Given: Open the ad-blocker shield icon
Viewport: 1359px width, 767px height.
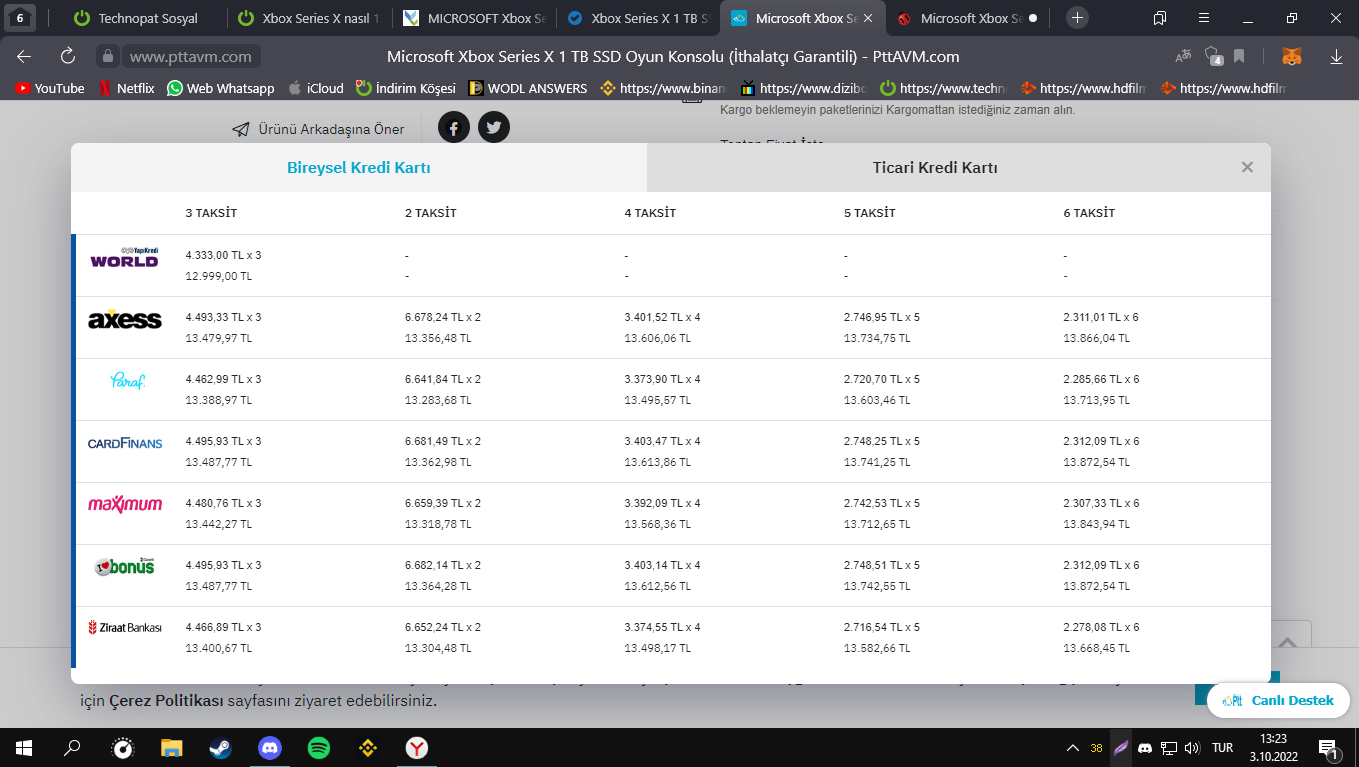Looking at the screenshot, I should coord(1213,57).
